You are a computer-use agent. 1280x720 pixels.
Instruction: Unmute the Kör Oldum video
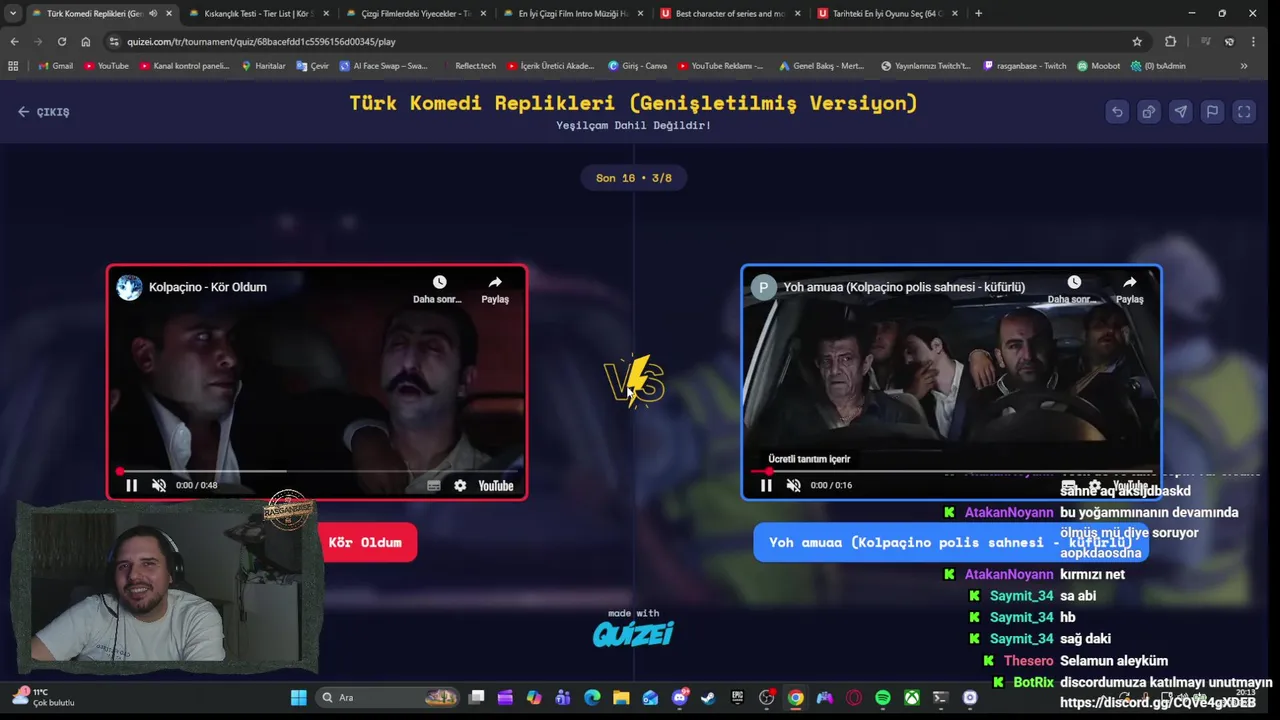159,485
